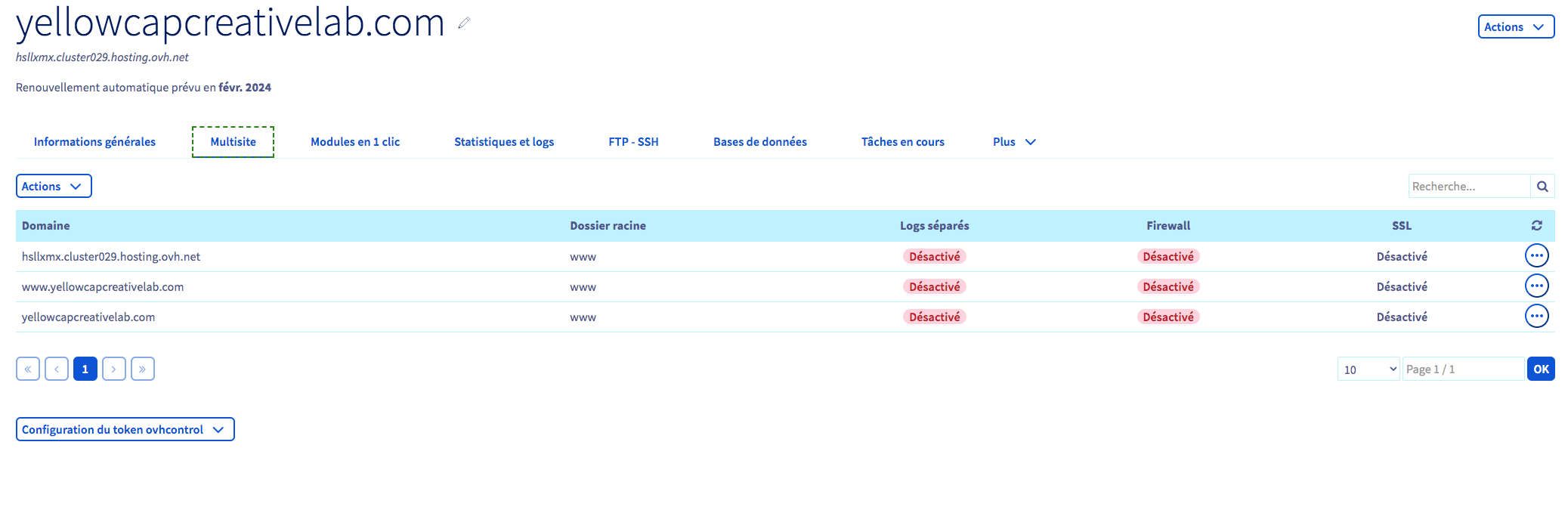Open options menu for hsllxmx.cluster029.hosting.ovh.net row
The height and width of the screenshot is (513, 1568).
pyautogui.click(x=1536, y=256)
